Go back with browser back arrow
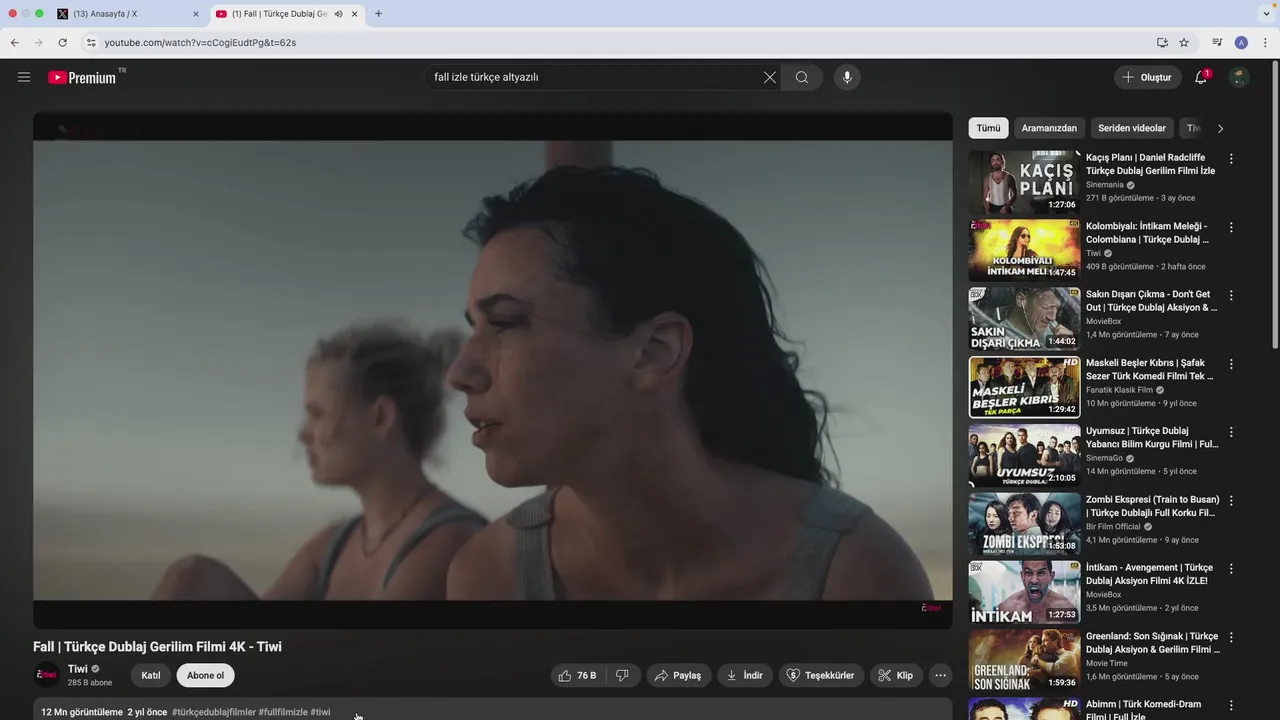The width and height of the screenshot is (1280, 720). click(x=15, y=43)
